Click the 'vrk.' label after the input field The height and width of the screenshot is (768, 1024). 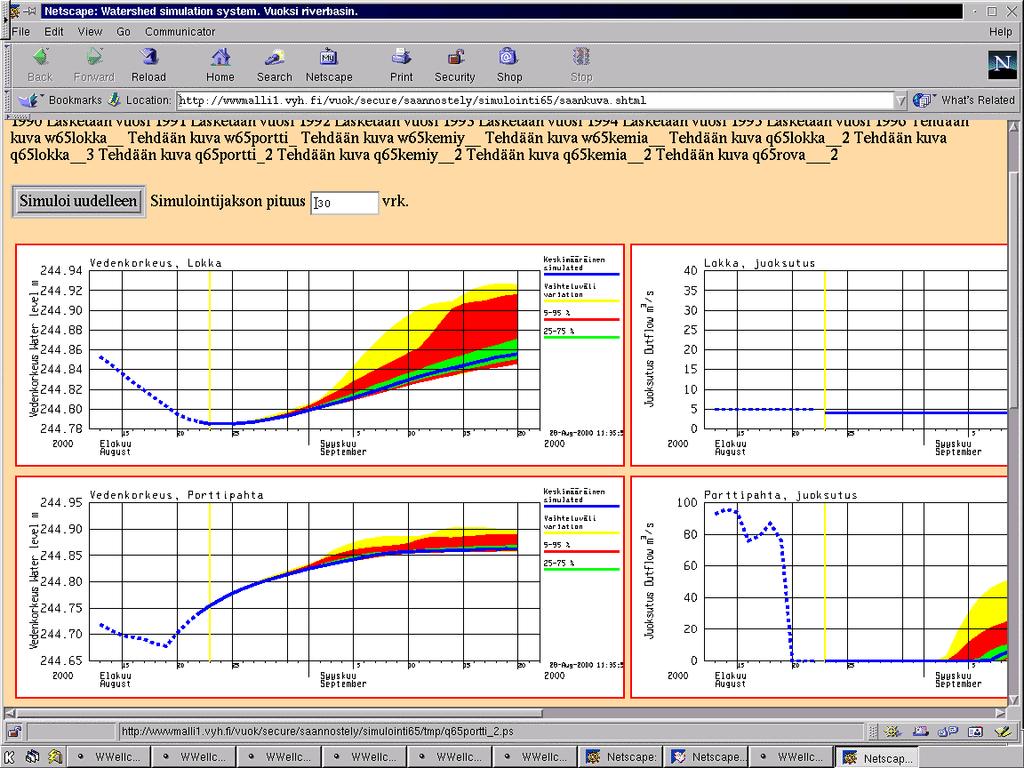[395, 201]
